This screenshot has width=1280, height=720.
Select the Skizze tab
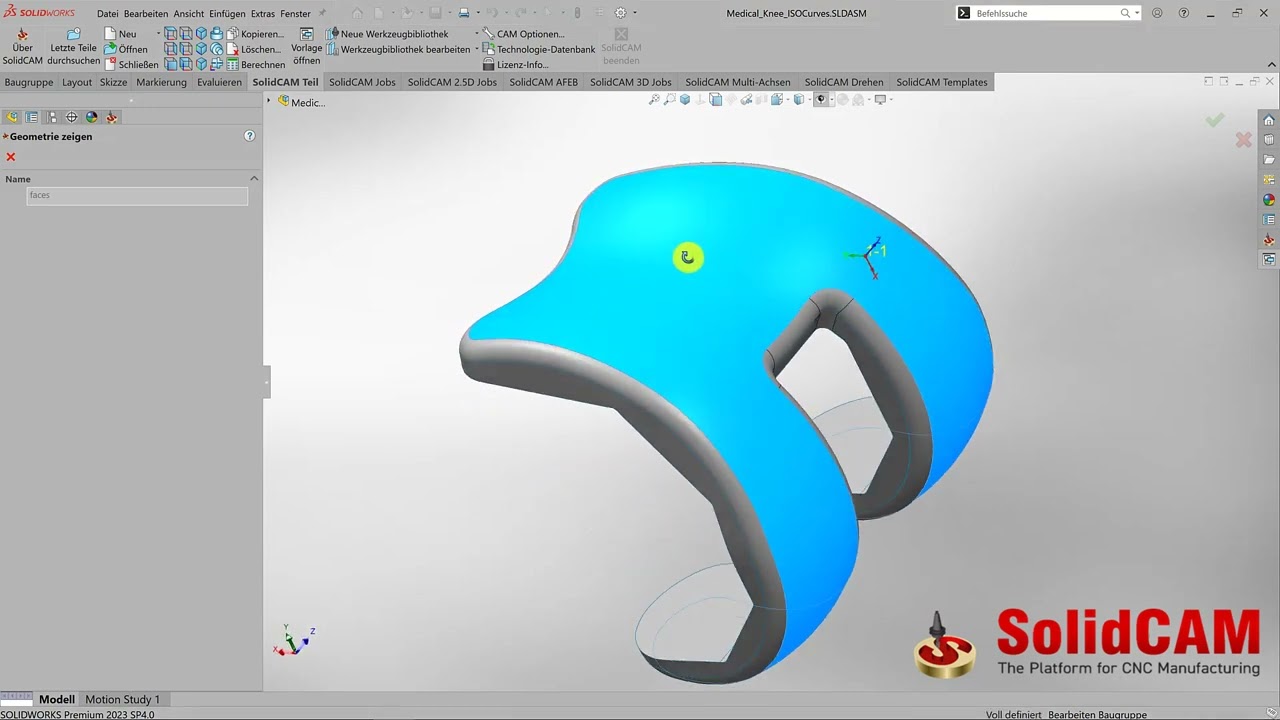pyautogui.click(x=113, y=82)
